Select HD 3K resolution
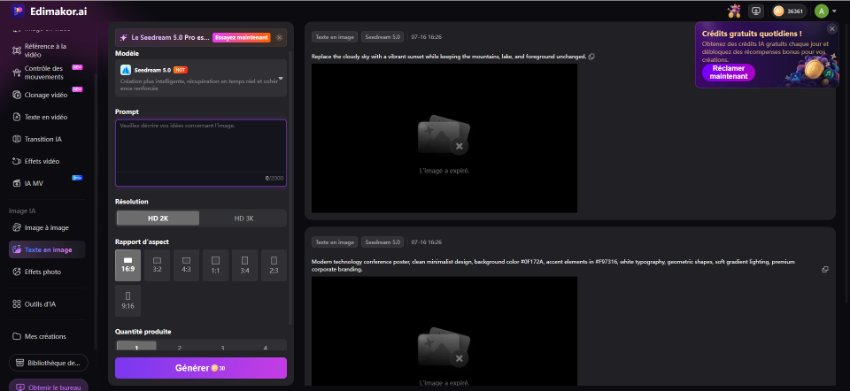This screenshot has height=391, width=850. pos(243,219)
